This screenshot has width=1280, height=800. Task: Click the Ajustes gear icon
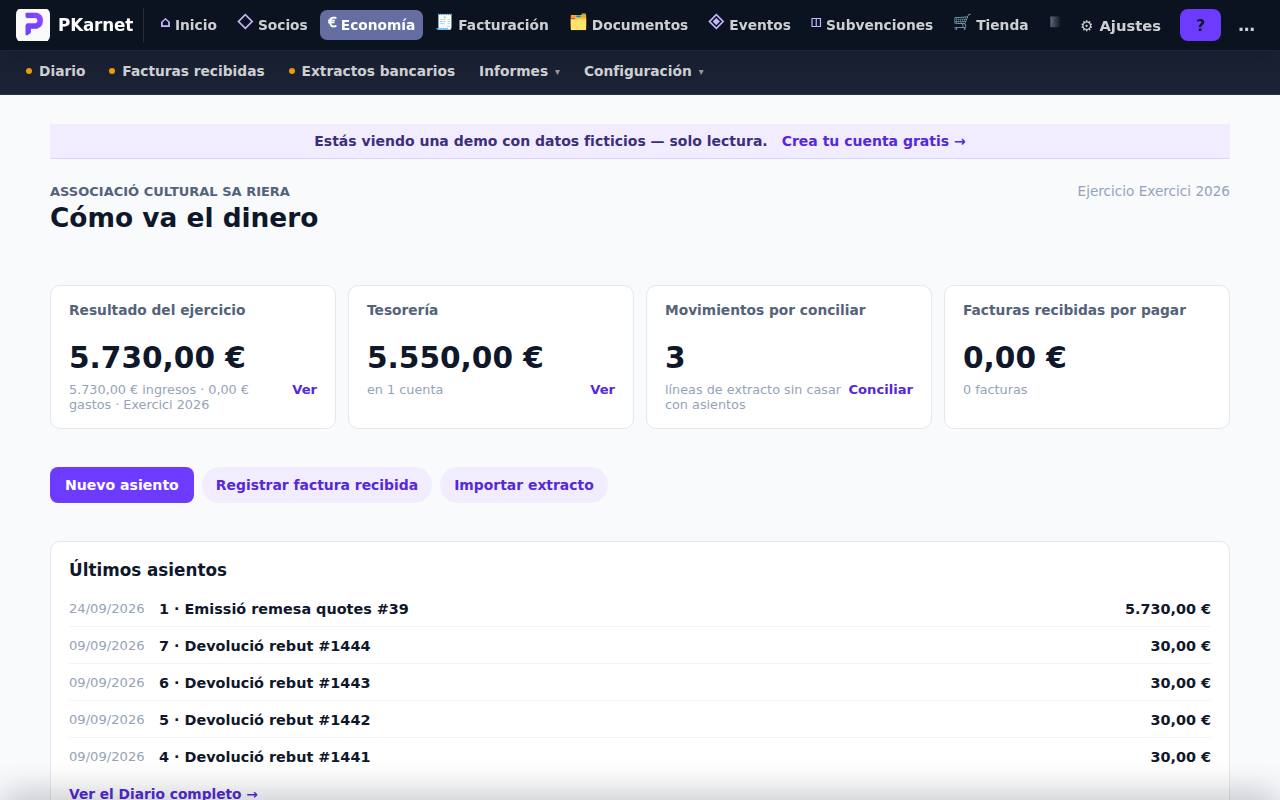tap(1087, 26)
